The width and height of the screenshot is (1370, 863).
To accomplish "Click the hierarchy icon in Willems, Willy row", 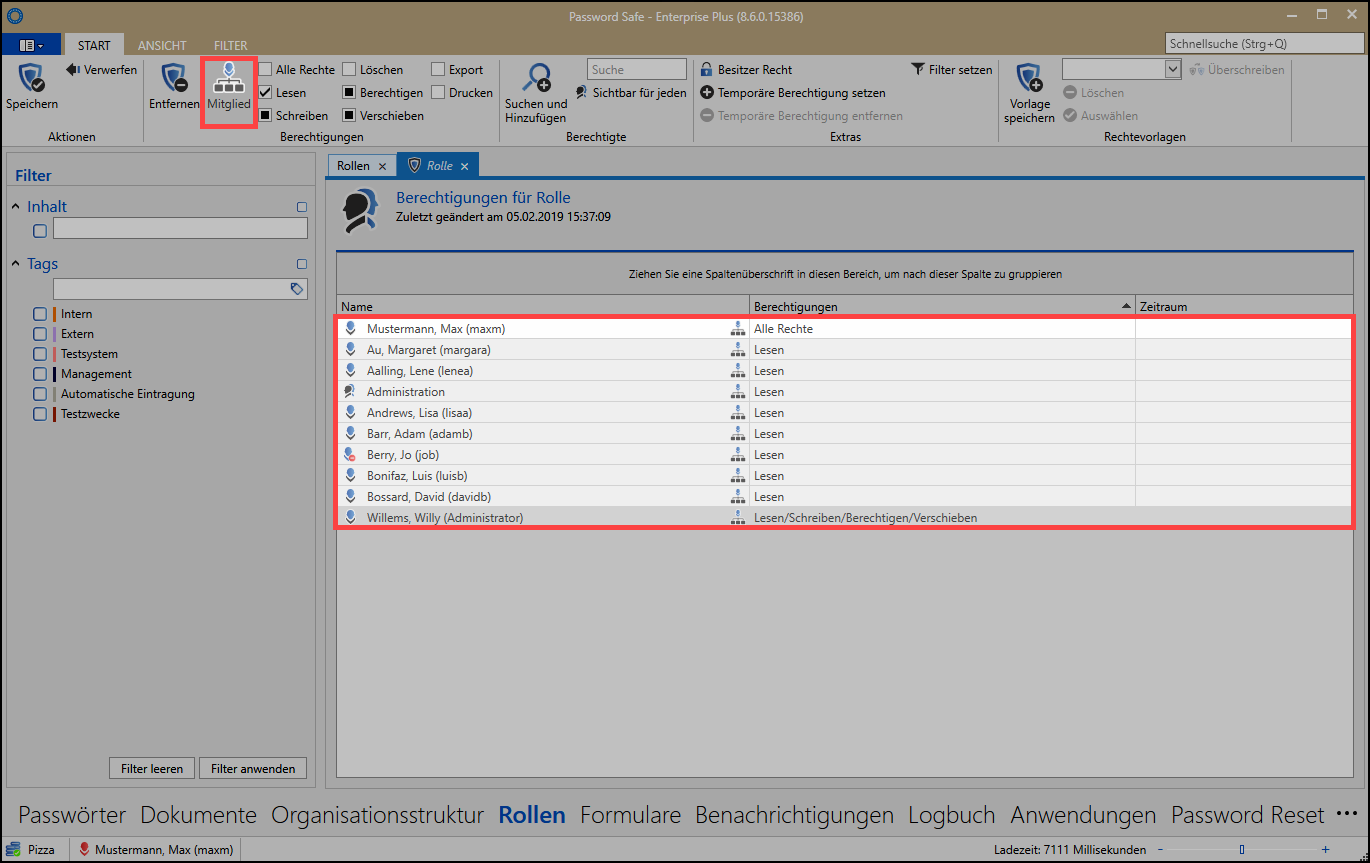I will point(738,518).
